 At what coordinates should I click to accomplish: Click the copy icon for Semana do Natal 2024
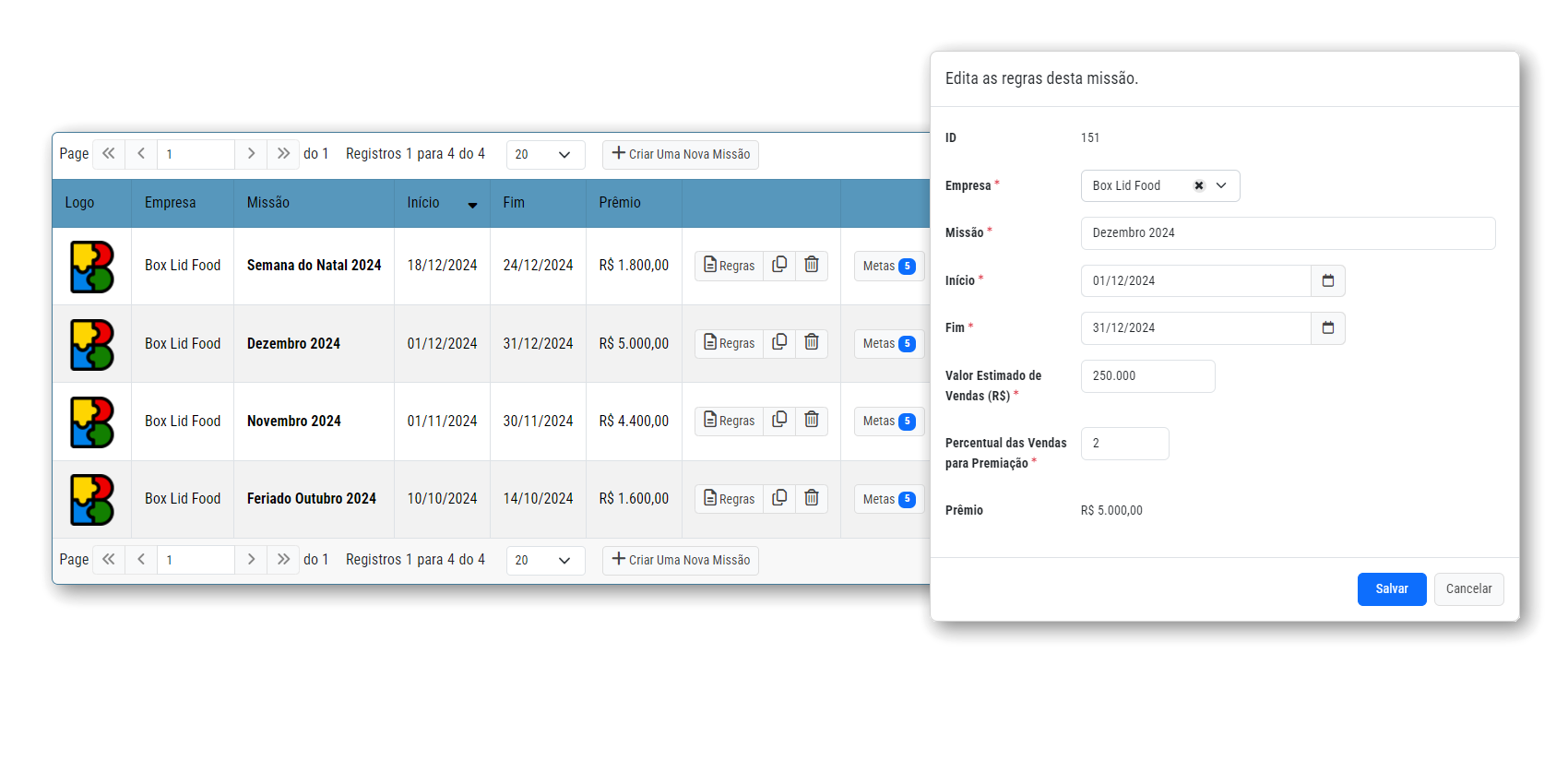pos(779,265)
